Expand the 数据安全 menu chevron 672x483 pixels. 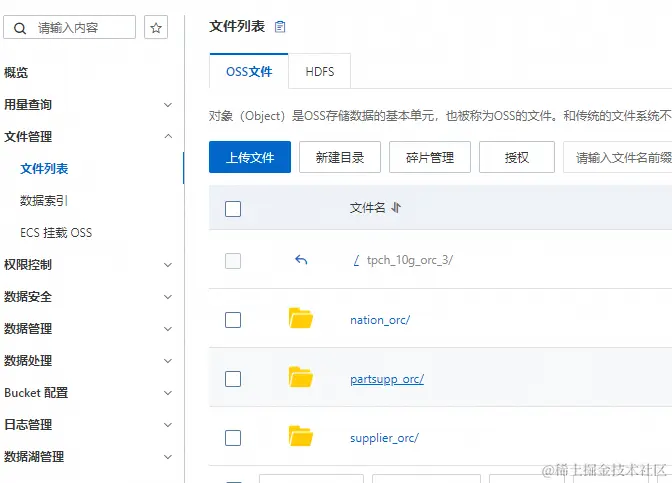coord(168,297)
